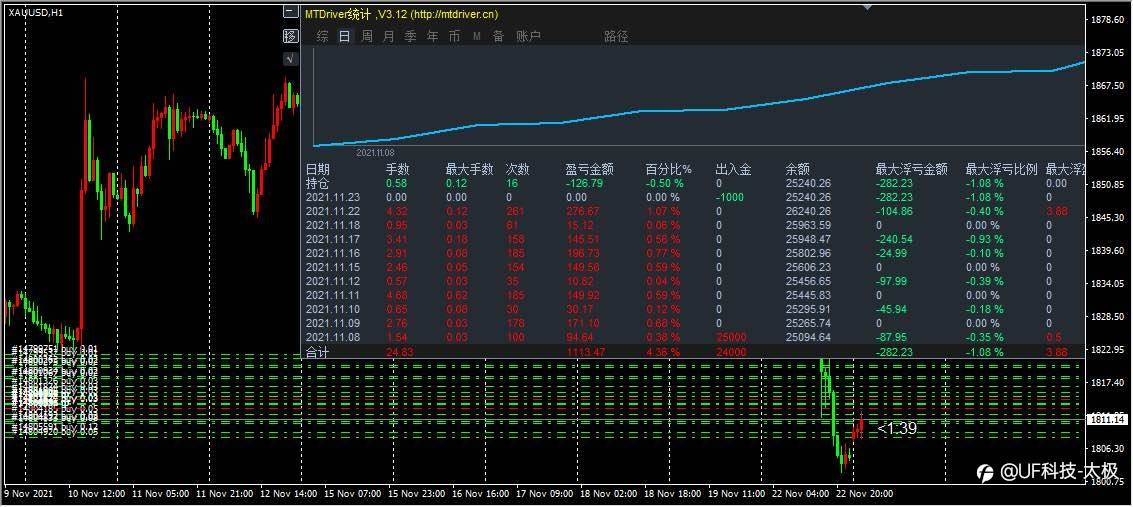Viewport: 1133px width, 507px height.
Task: Select the 季 quarterly tab
Action: (411, 36)
